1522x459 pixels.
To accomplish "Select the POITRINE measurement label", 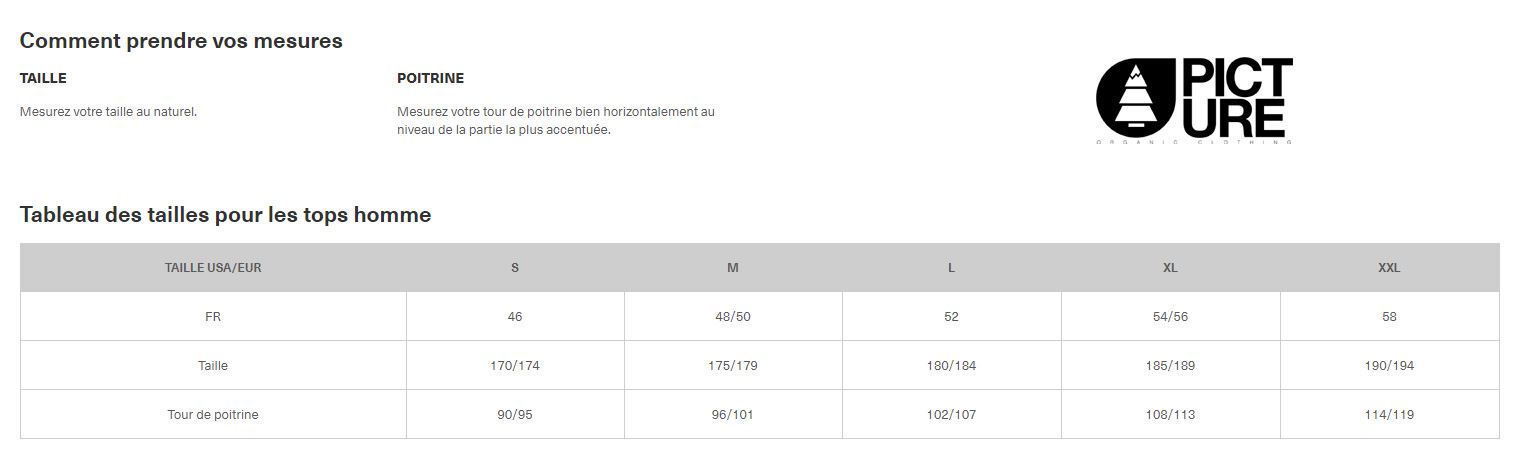I will coord(430,78).
